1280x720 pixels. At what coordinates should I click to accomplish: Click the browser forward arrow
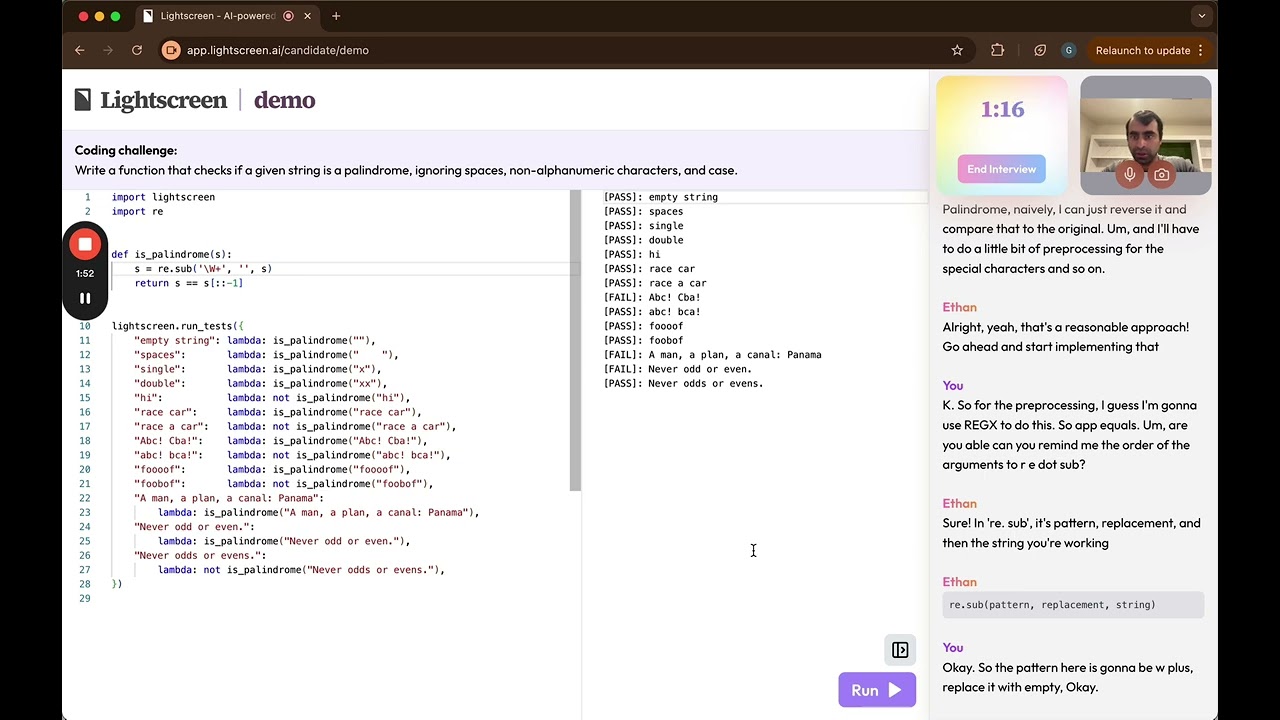108,50
